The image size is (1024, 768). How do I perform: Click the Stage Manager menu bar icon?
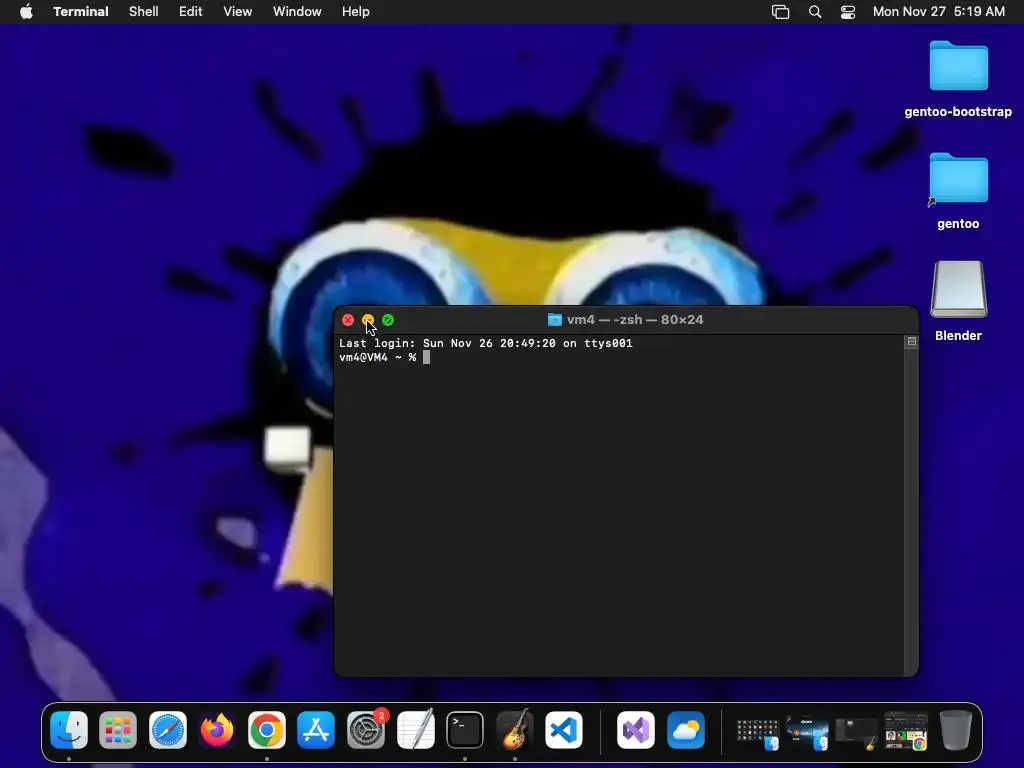(780, 12)
